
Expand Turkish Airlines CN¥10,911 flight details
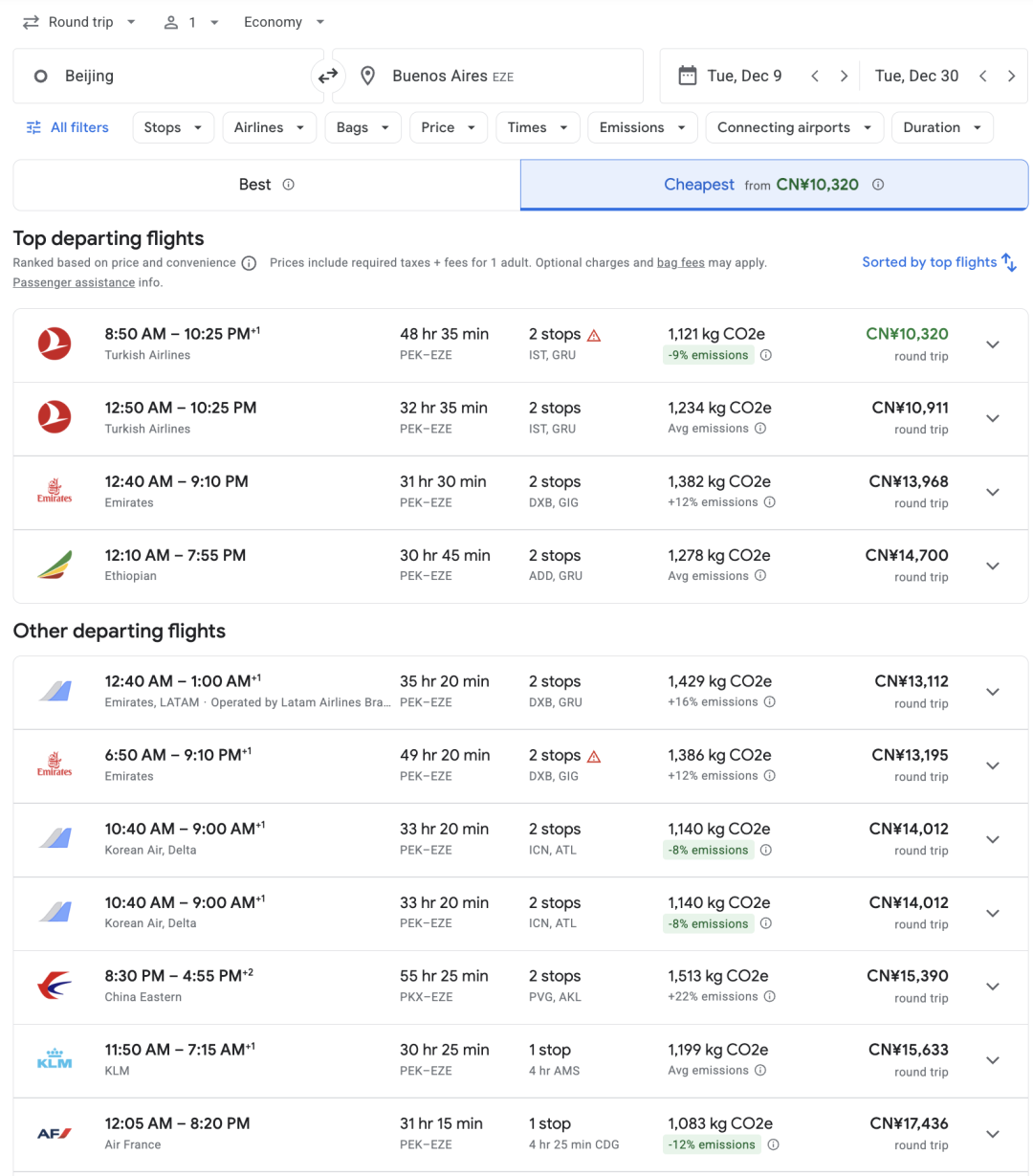[993, 418]
